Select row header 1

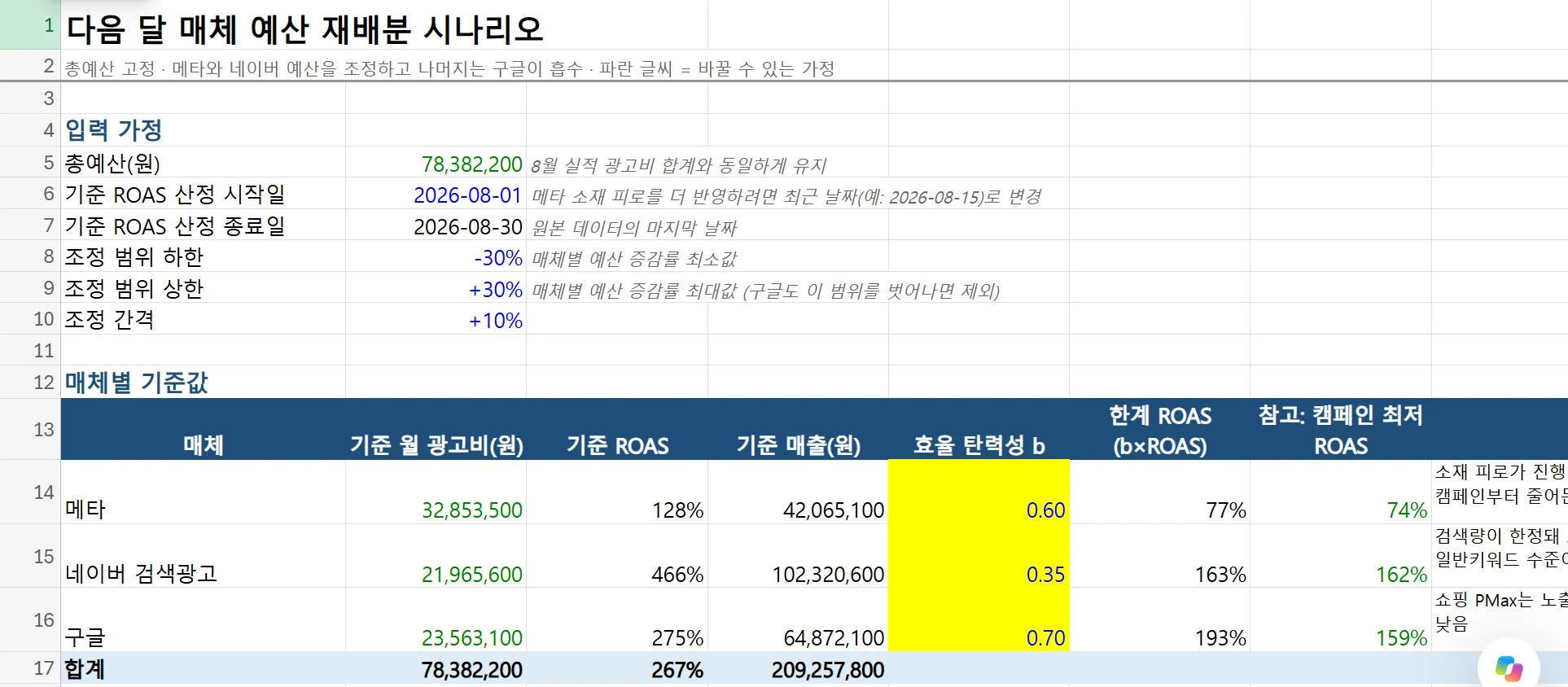click(30, 24)
